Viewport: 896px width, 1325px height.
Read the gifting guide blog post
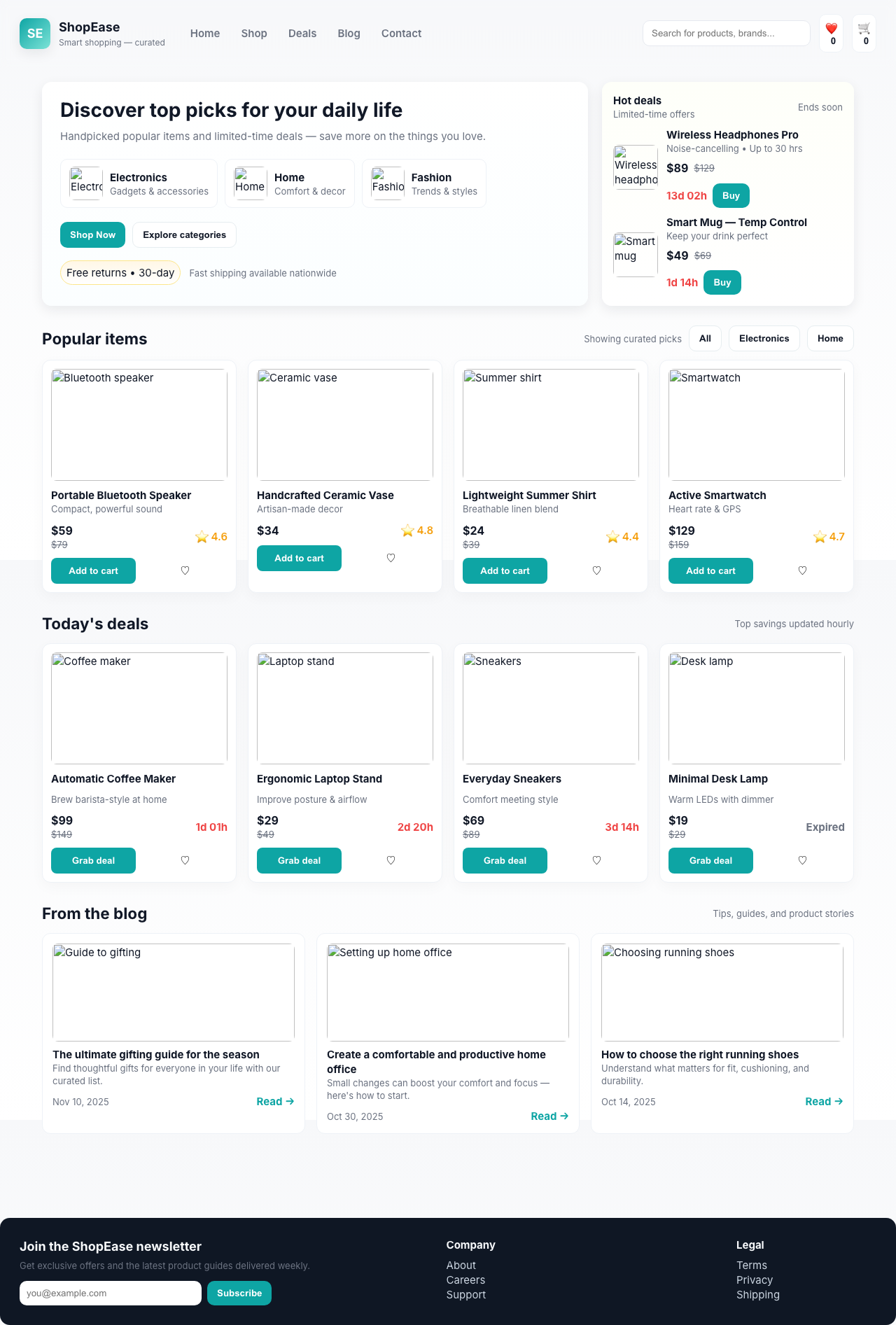click(x=274, y=1101)
